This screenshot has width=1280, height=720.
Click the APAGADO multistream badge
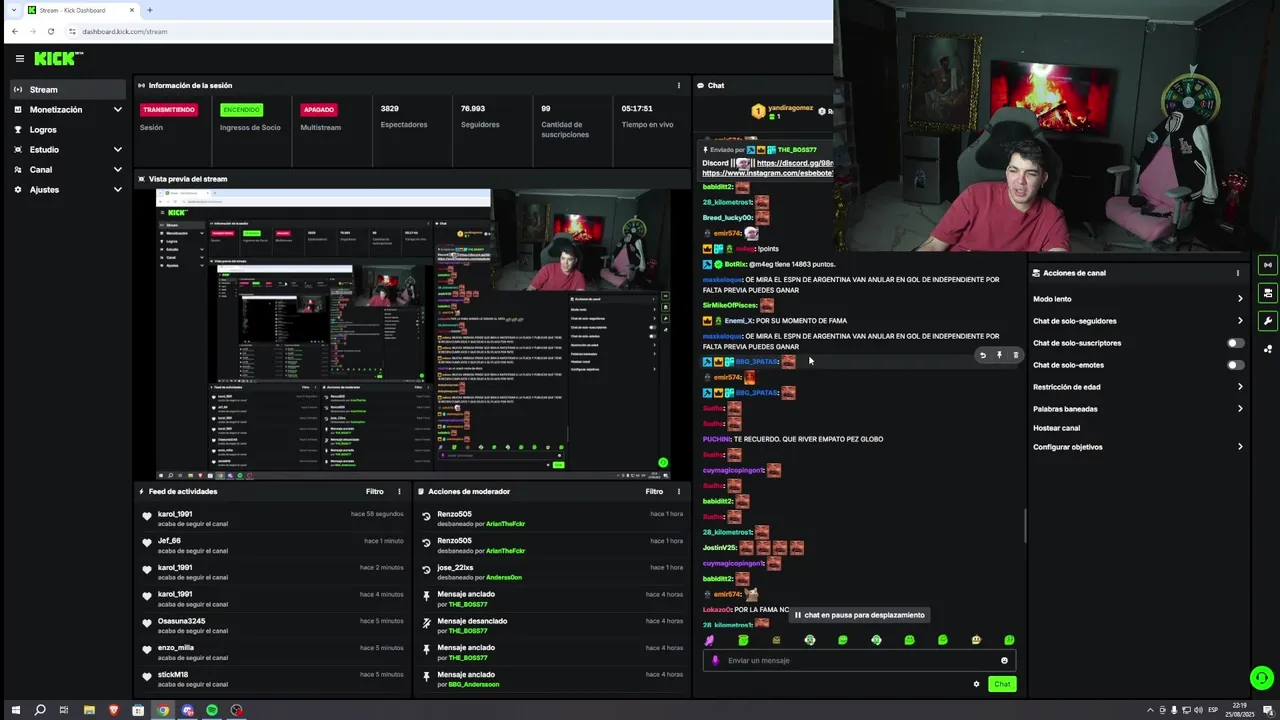(319, 110)
